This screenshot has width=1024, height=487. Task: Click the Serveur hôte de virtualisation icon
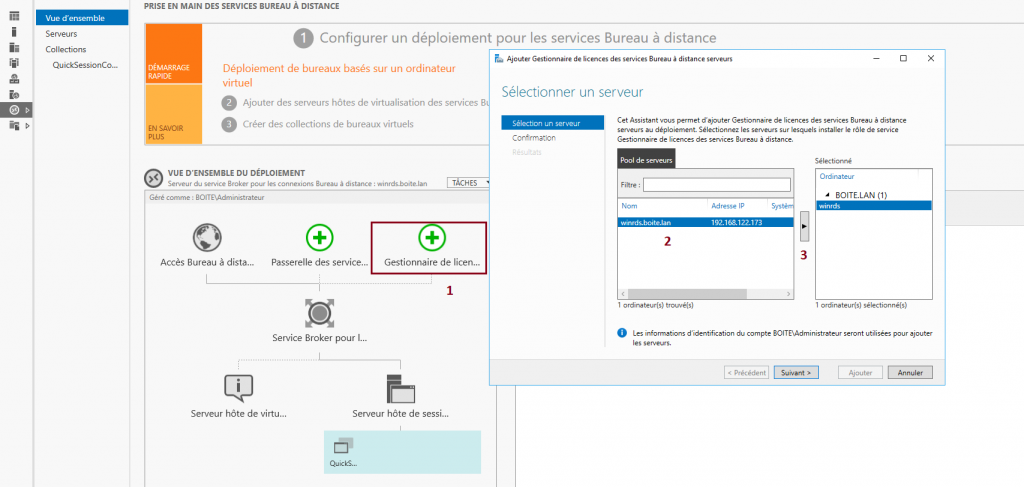(238, 387)
